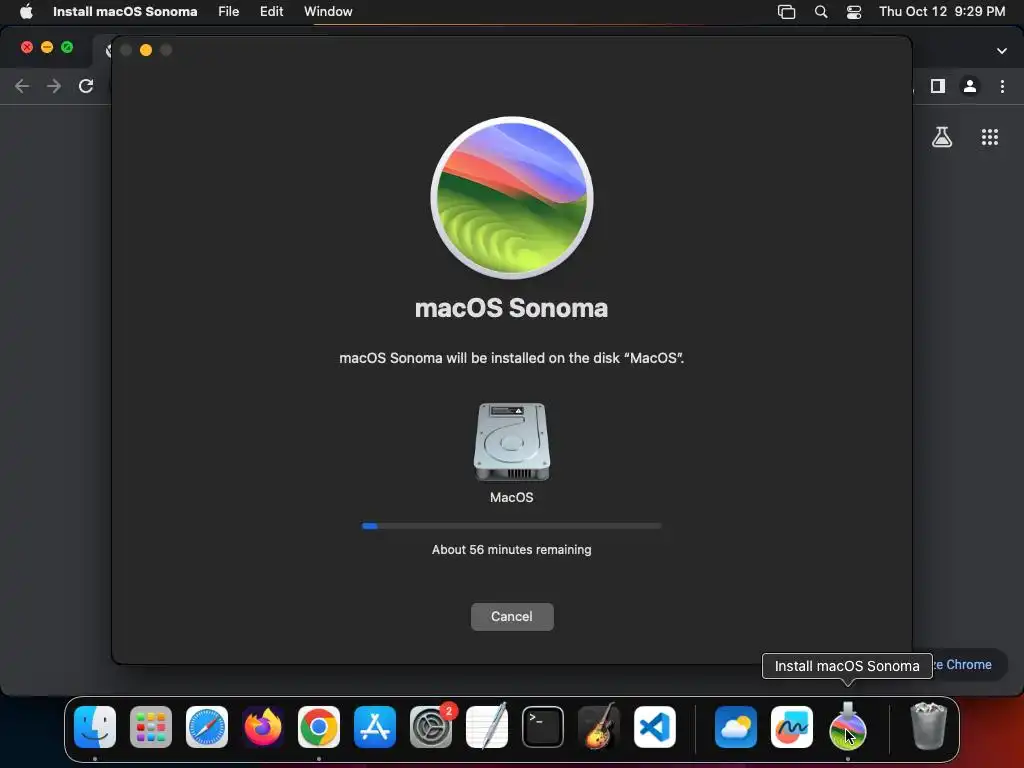Open Firefox from the Dock
This screenshot has width=1024, height=768.
(263, 727)
